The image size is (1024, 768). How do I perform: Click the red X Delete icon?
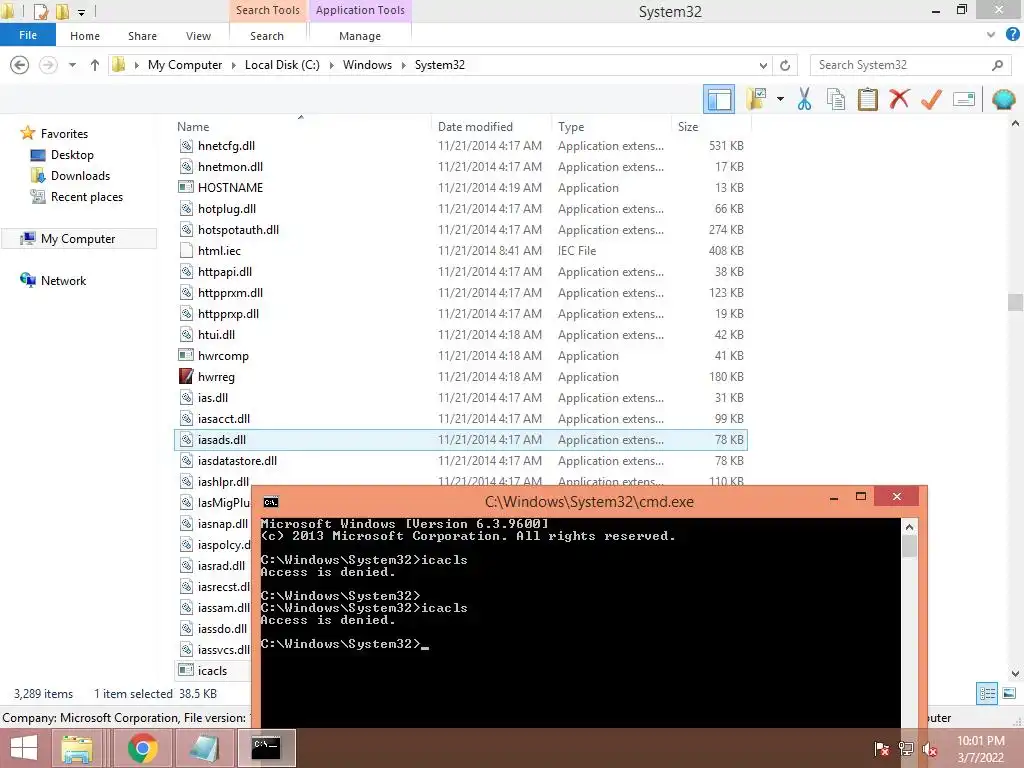tap(899, 99)
